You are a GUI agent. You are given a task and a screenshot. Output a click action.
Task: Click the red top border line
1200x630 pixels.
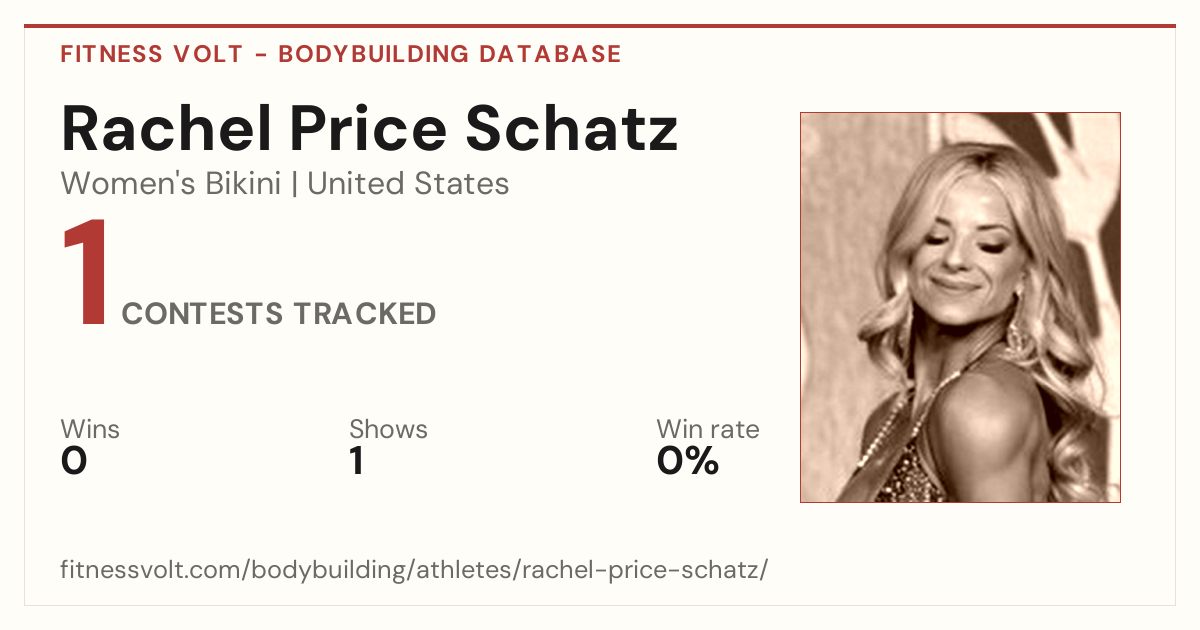coord(600,26)
